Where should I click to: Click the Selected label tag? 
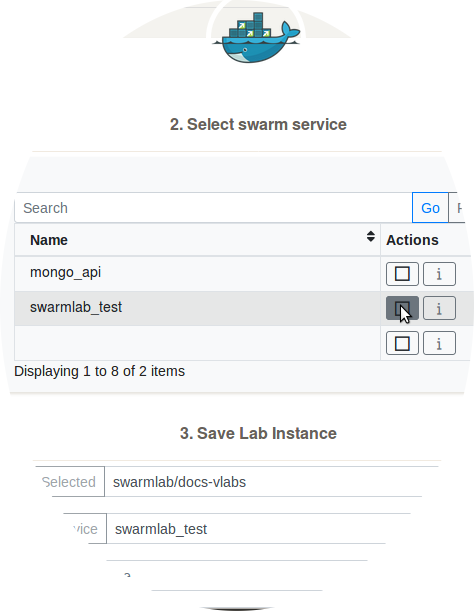pyautogui.click(x=70, y=482)
